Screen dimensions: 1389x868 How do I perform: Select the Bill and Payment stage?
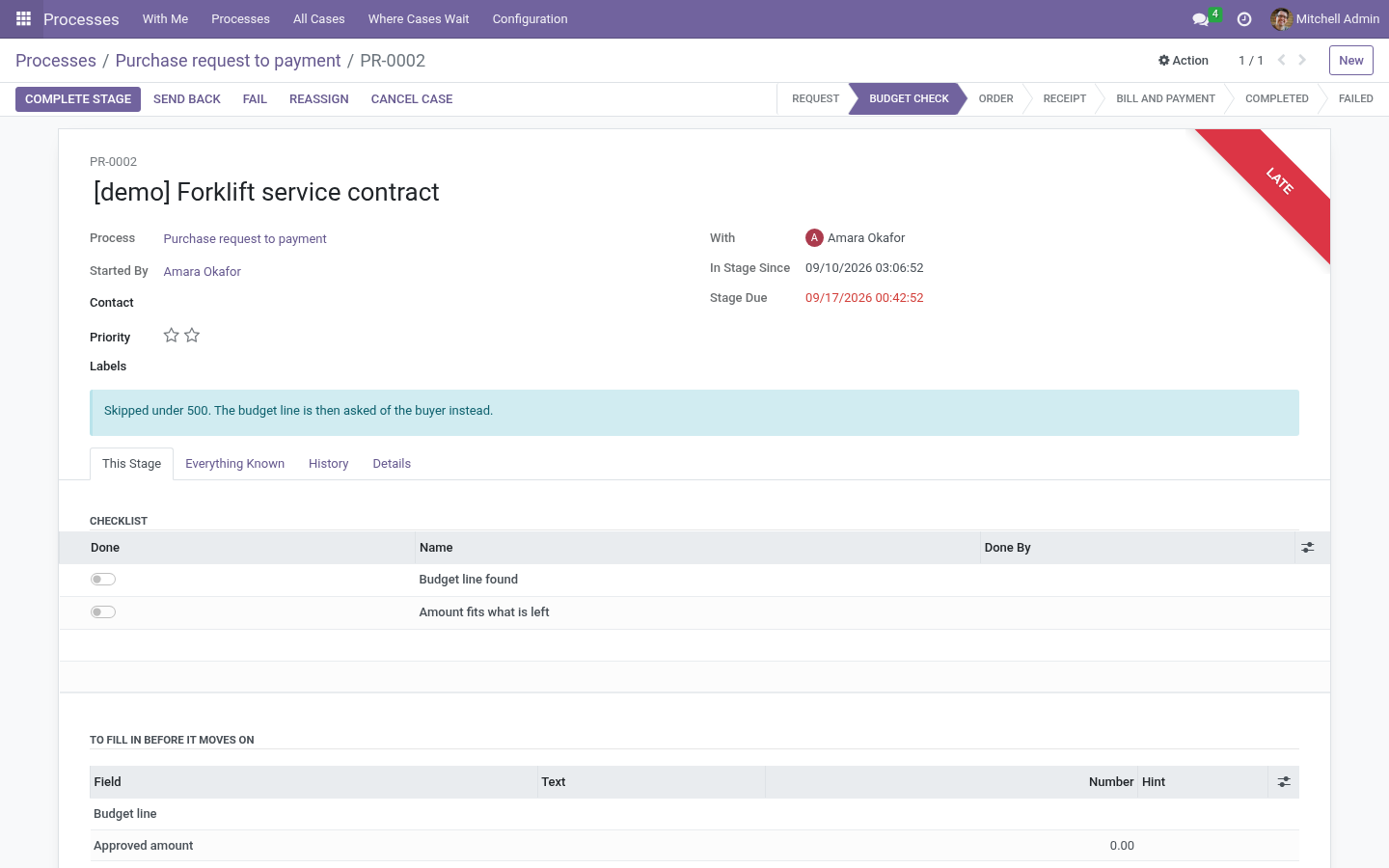1165,98
